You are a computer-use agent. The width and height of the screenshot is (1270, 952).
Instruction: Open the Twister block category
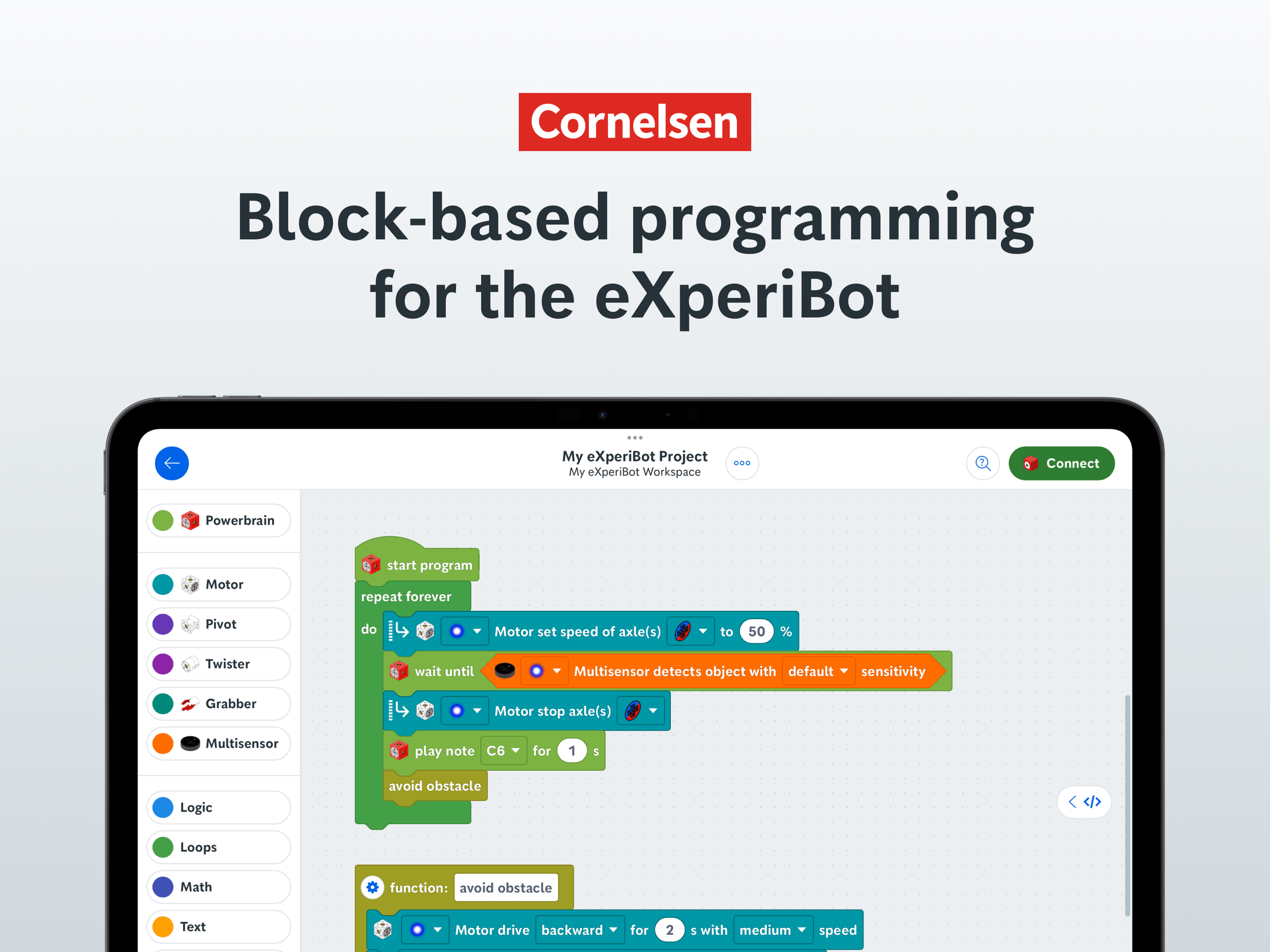pyautogui.click(x=219, y=664)
